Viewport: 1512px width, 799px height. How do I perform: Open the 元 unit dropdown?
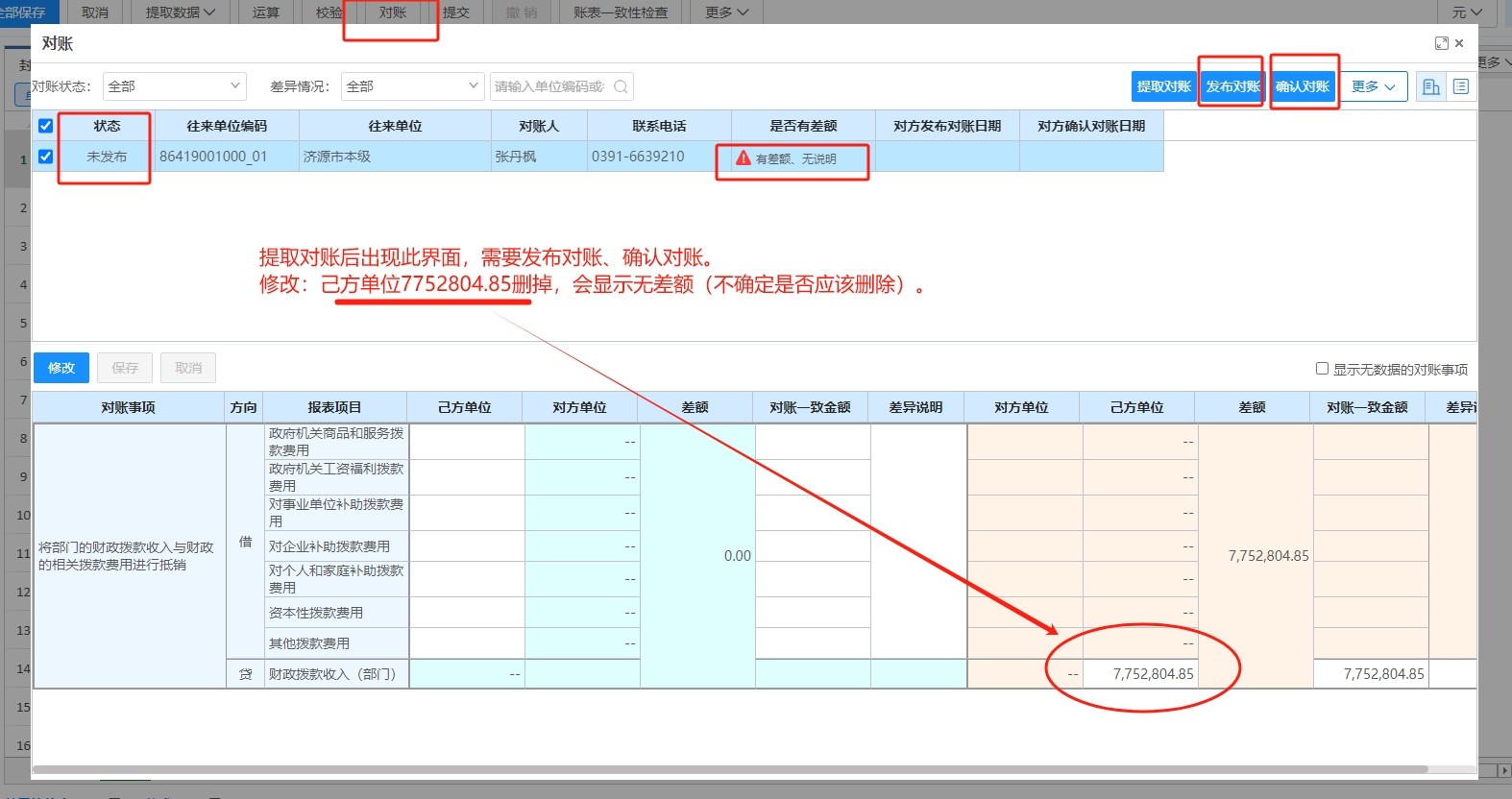pos(1467,12)
